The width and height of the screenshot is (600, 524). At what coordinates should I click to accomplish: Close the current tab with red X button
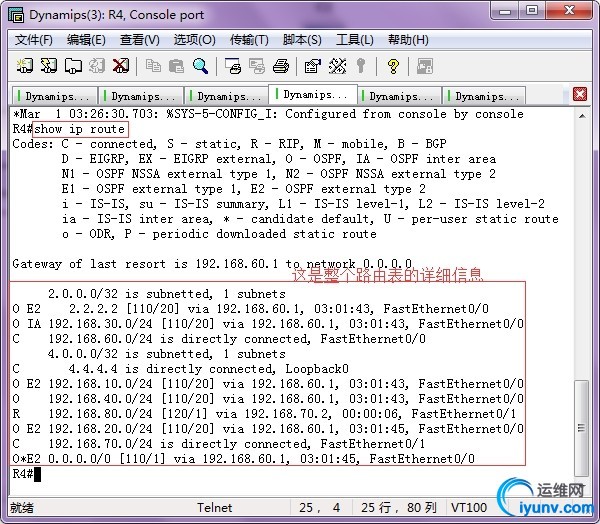coord(580,94)
